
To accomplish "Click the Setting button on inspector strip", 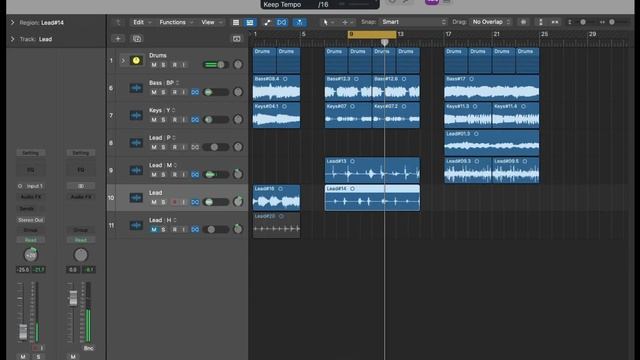I will coord(31,153).
